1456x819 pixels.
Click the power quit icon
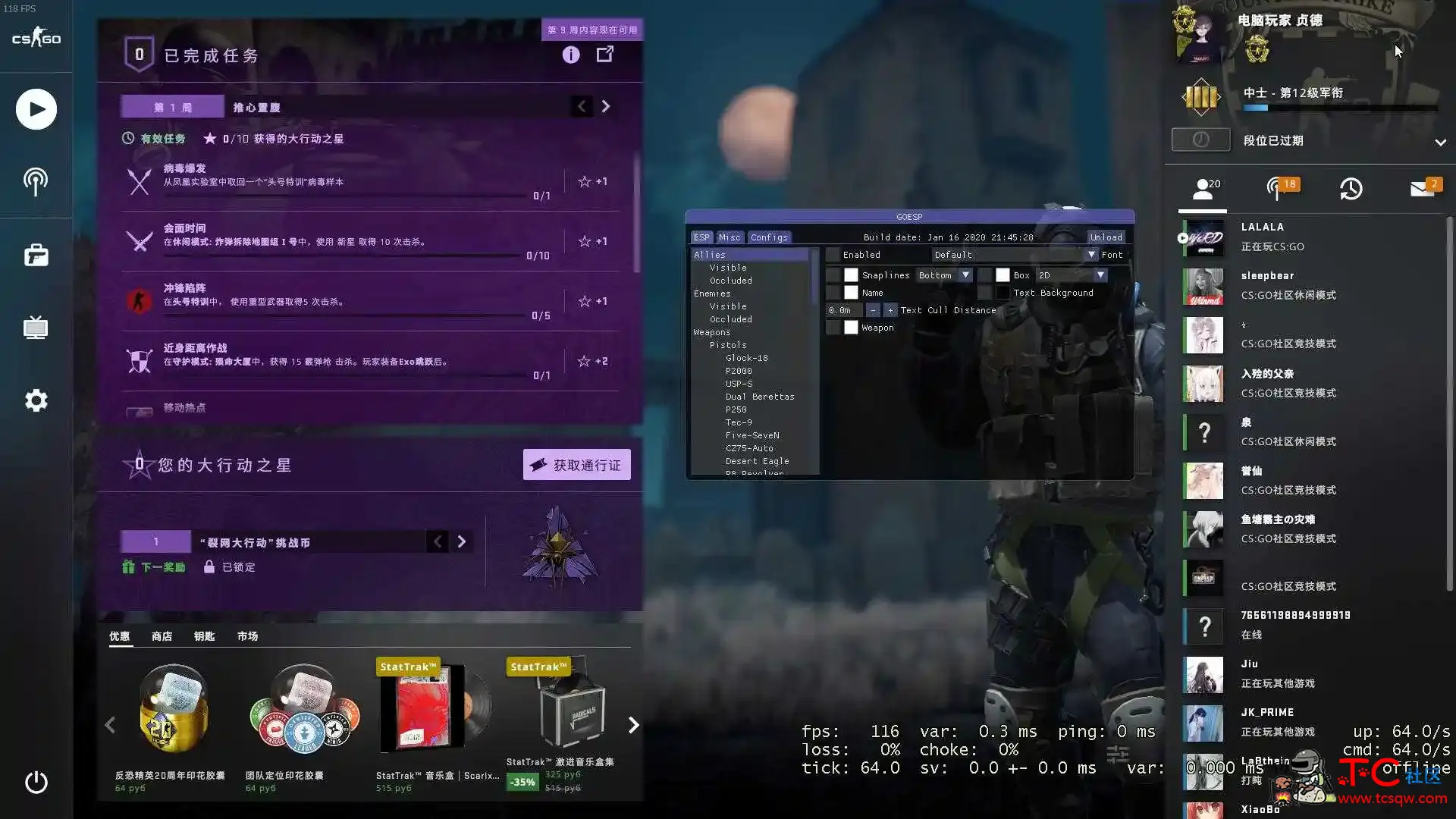click(x=36, y=782)
